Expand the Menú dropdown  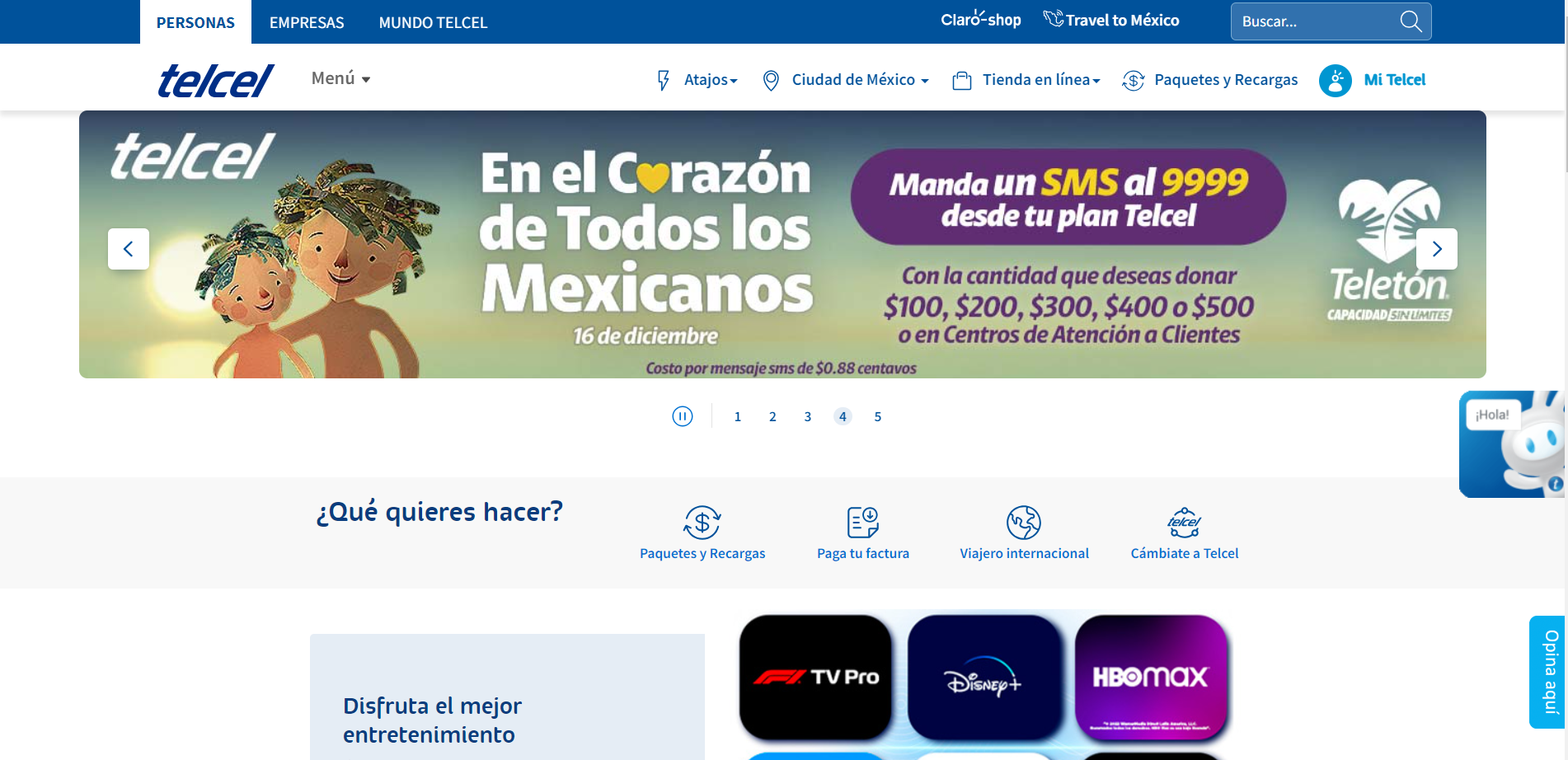pyautogui.click(x=340, y=78)
